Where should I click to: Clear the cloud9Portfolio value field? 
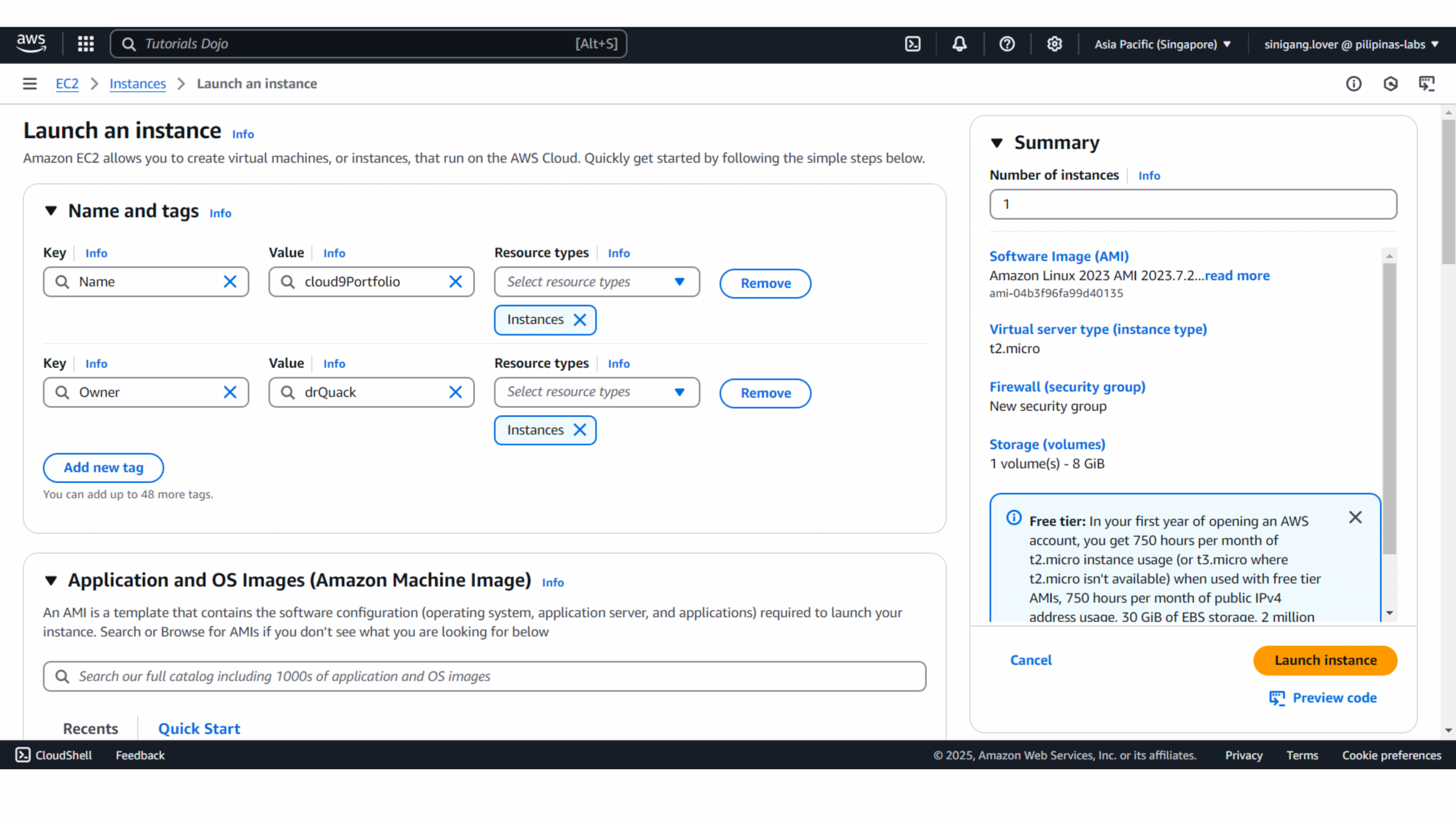click(x=456, y=282)
